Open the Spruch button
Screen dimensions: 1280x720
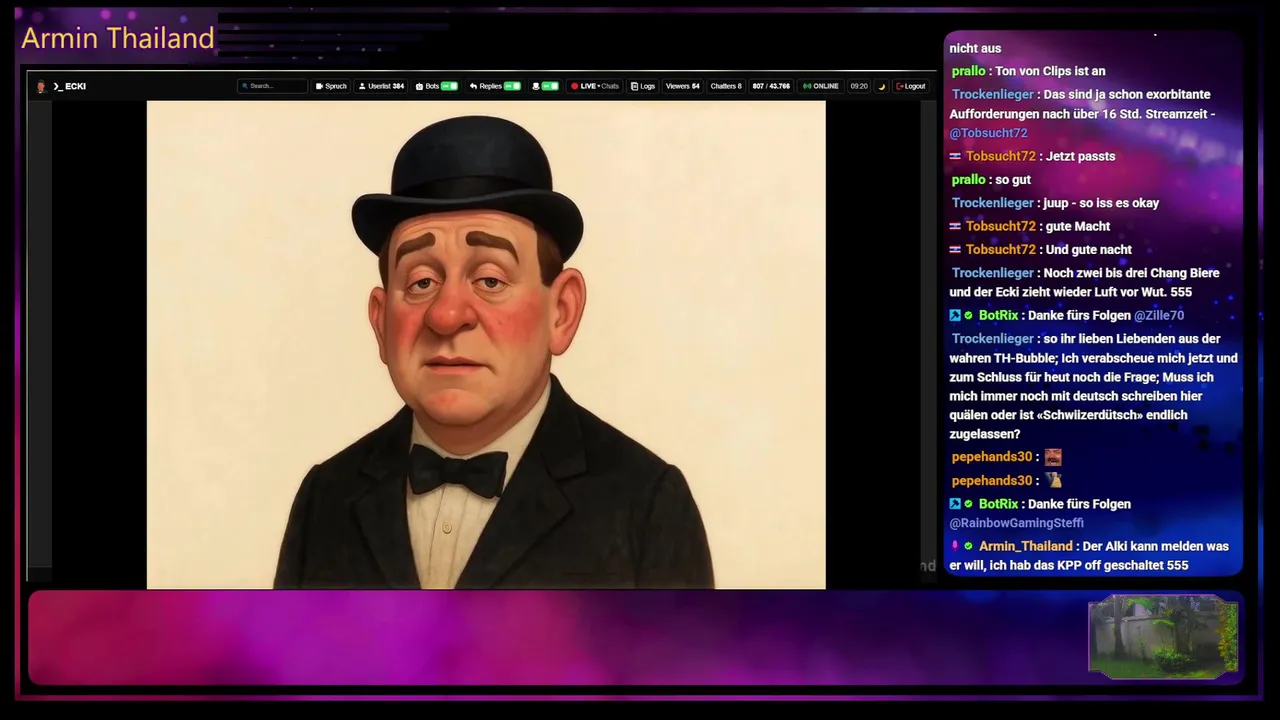click(331, 86)
